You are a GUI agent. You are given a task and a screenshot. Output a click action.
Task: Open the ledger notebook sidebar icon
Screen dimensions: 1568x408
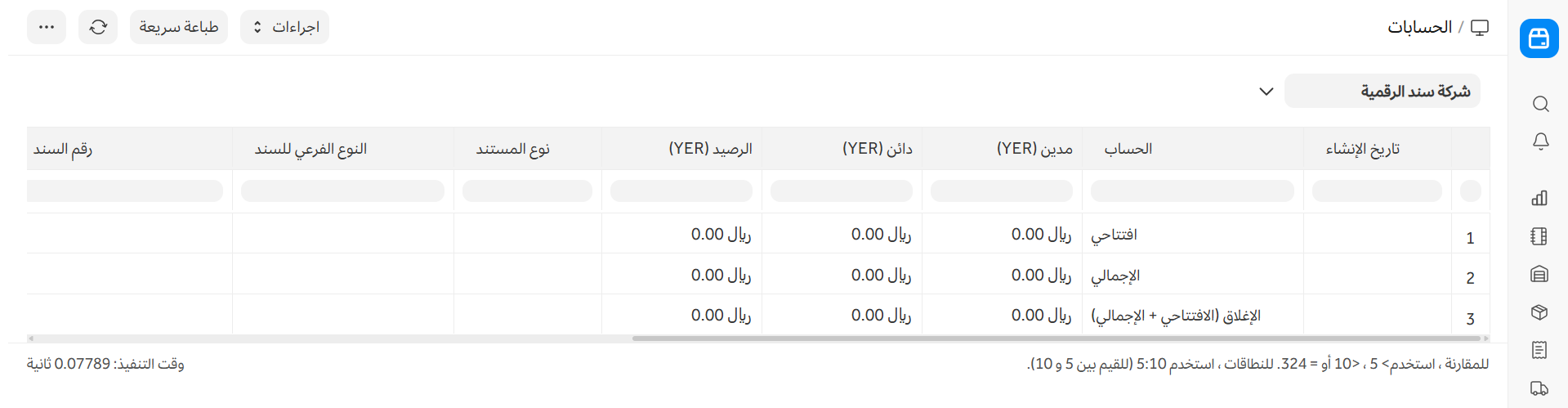click(x=1539, y=236)
